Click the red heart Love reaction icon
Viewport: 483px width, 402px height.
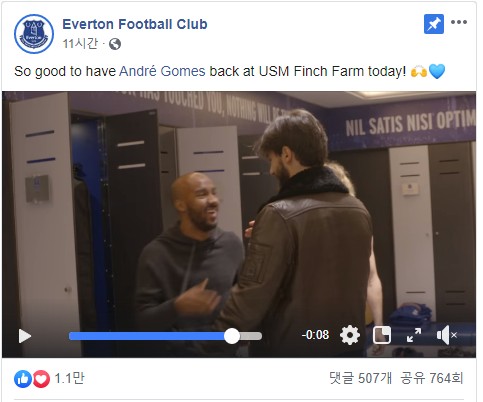tap(41, 379)
